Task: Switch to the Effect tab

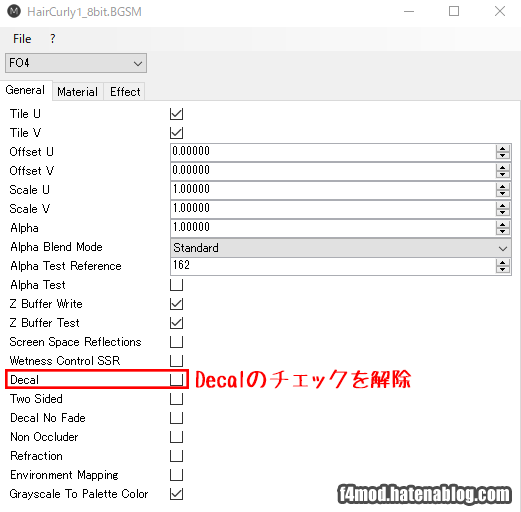Action: [125, 92]
